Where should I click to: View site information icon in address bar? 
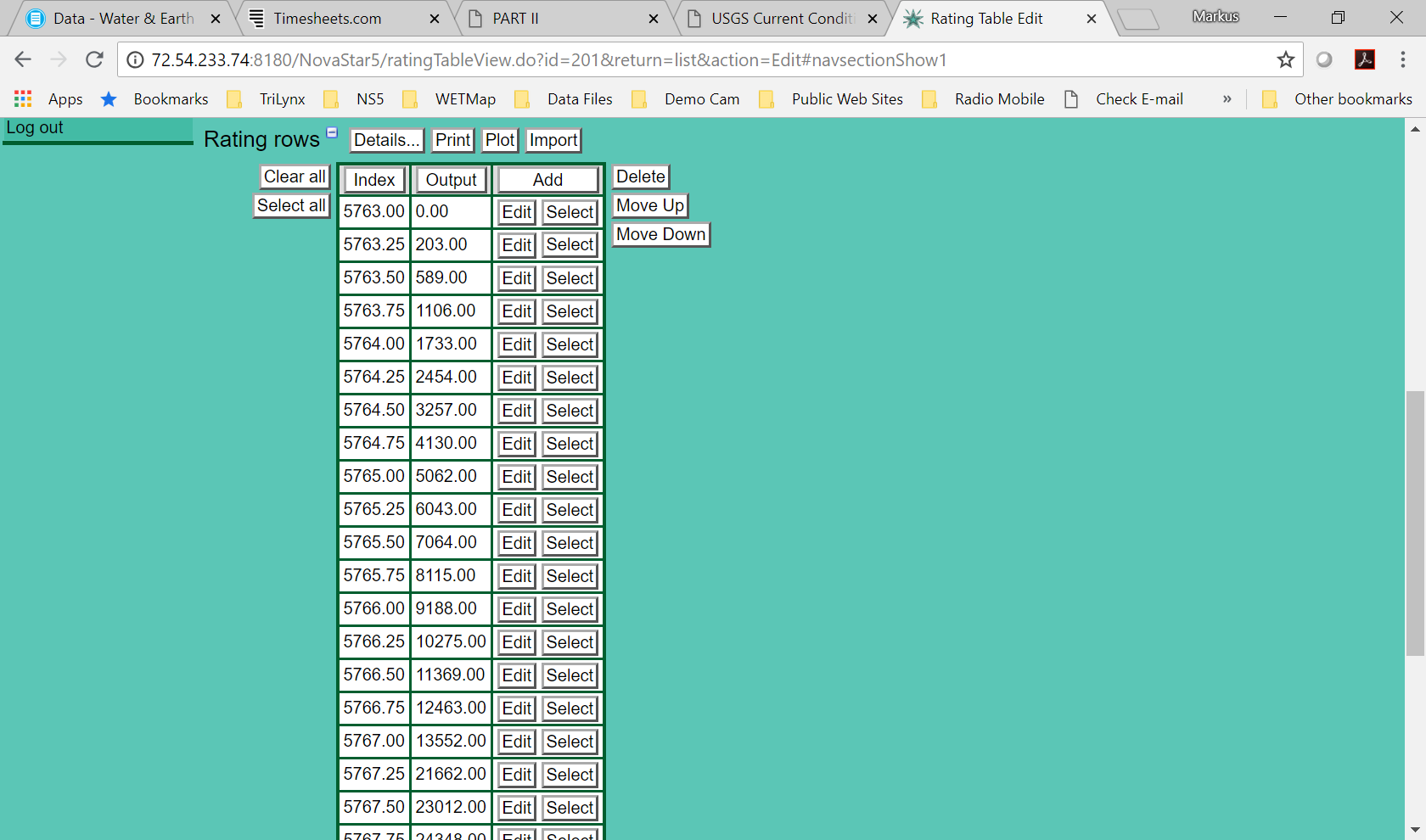coord(135,59)
